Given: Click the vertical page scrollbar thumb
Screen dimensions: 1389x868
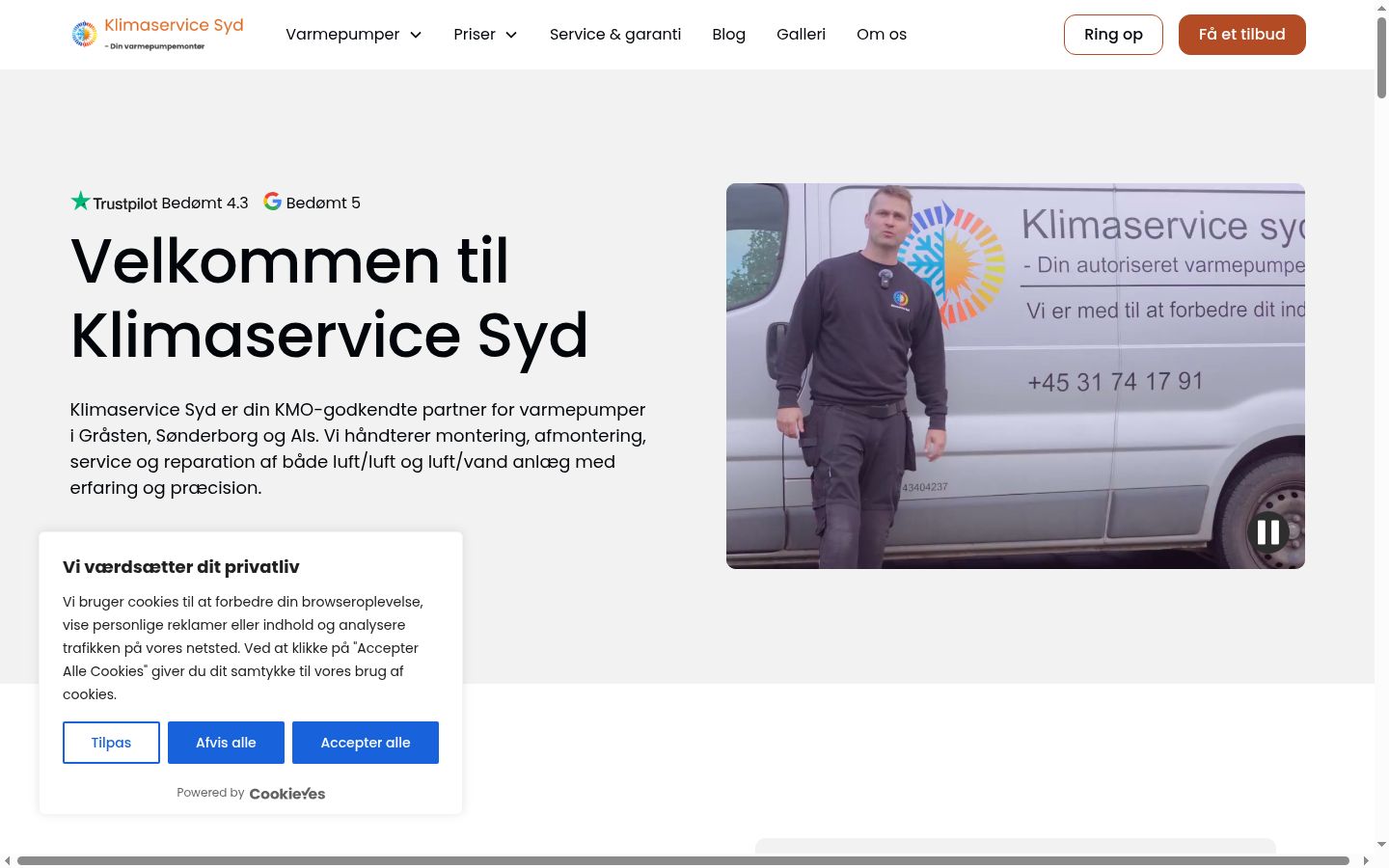Looking at the screenshot, I should coord(1382,56).
